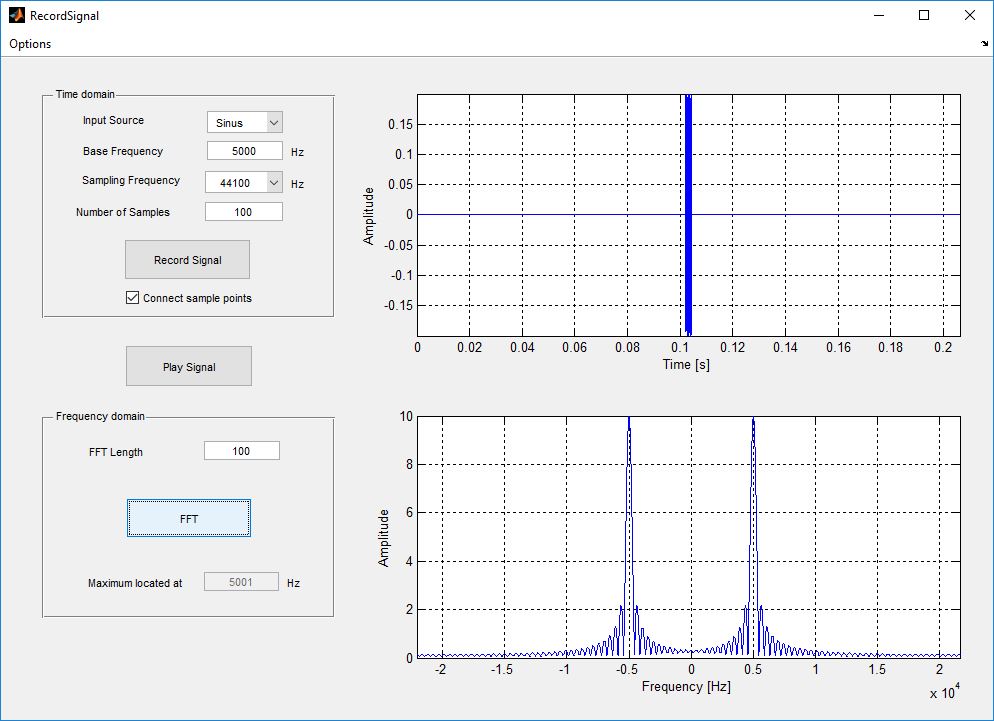Screen dimensions: 994x721
Task: Click the FFT button
Action: (189, 518)
